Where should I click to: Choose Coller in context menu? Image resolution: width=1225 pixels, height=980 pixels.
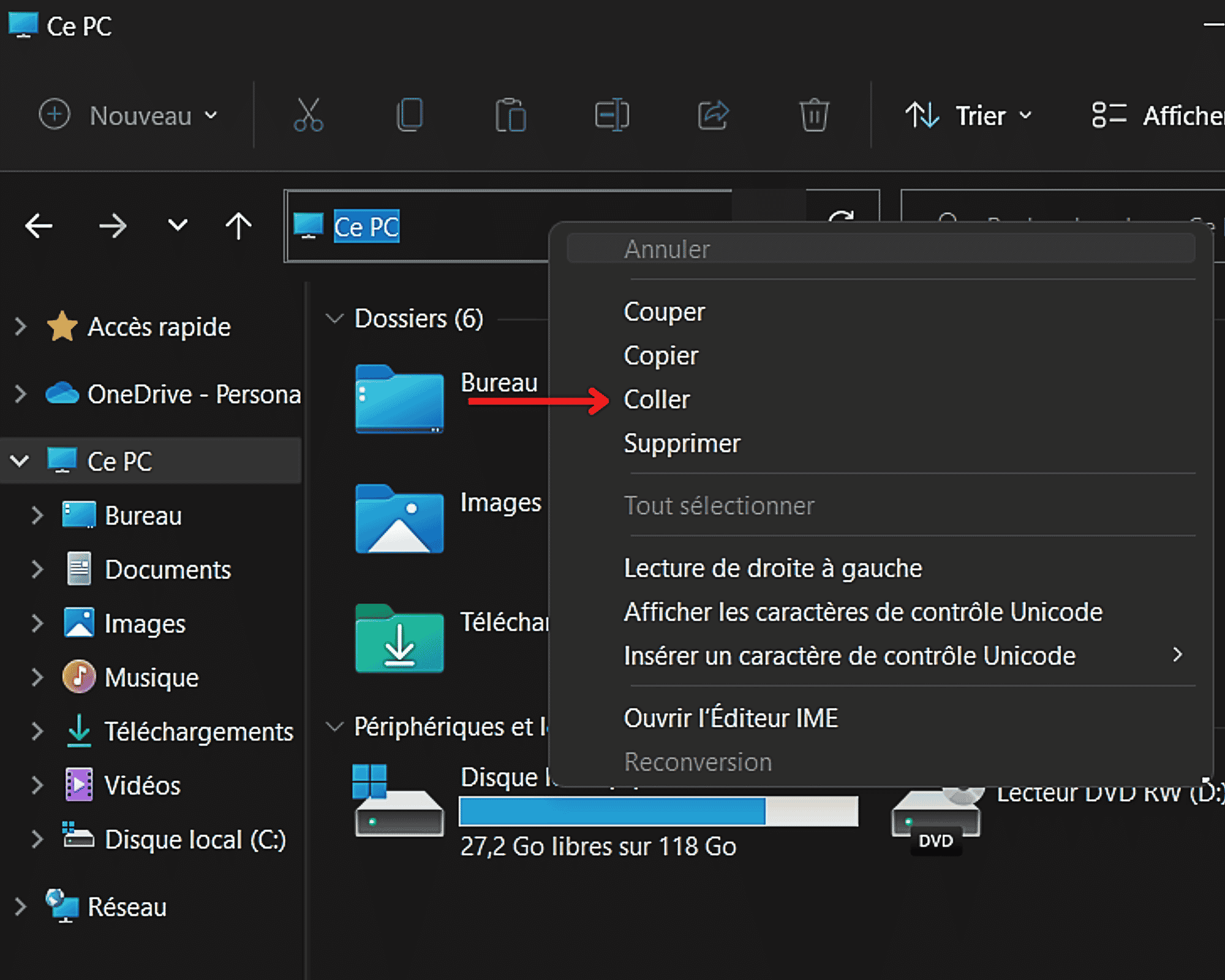[657, 400]
